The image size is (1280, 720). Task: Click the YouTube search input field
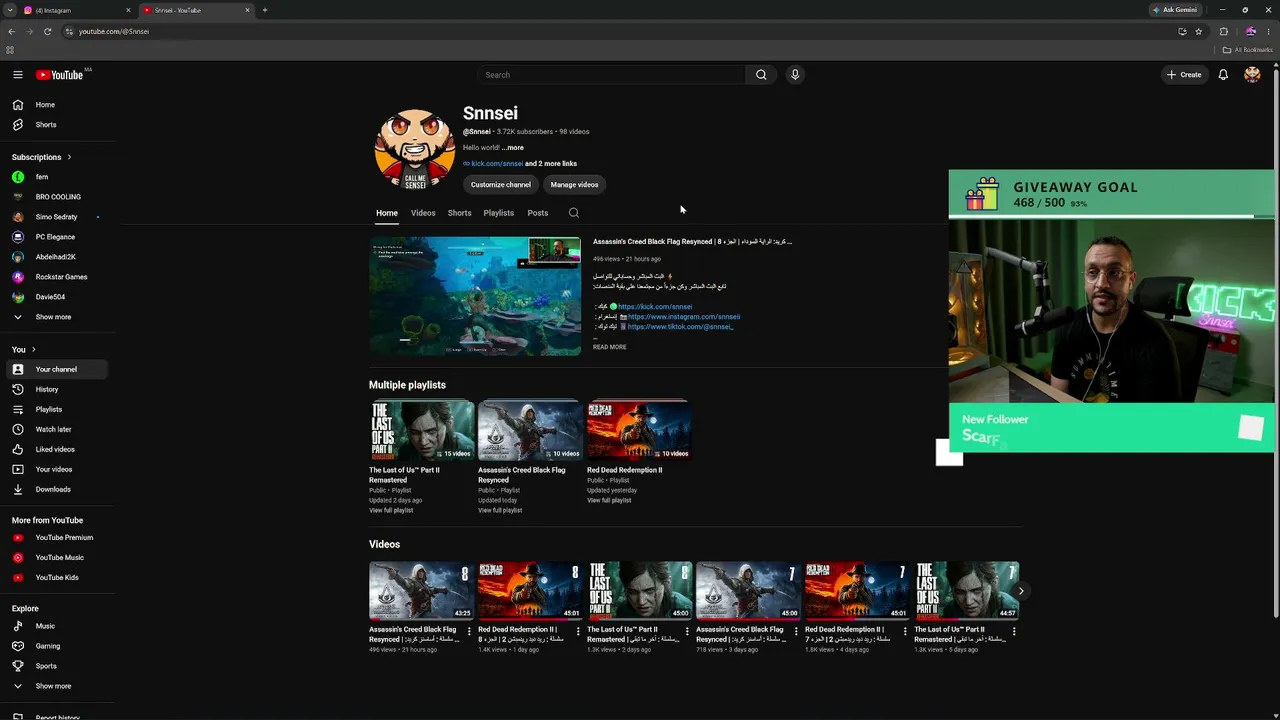coord(611,75)
